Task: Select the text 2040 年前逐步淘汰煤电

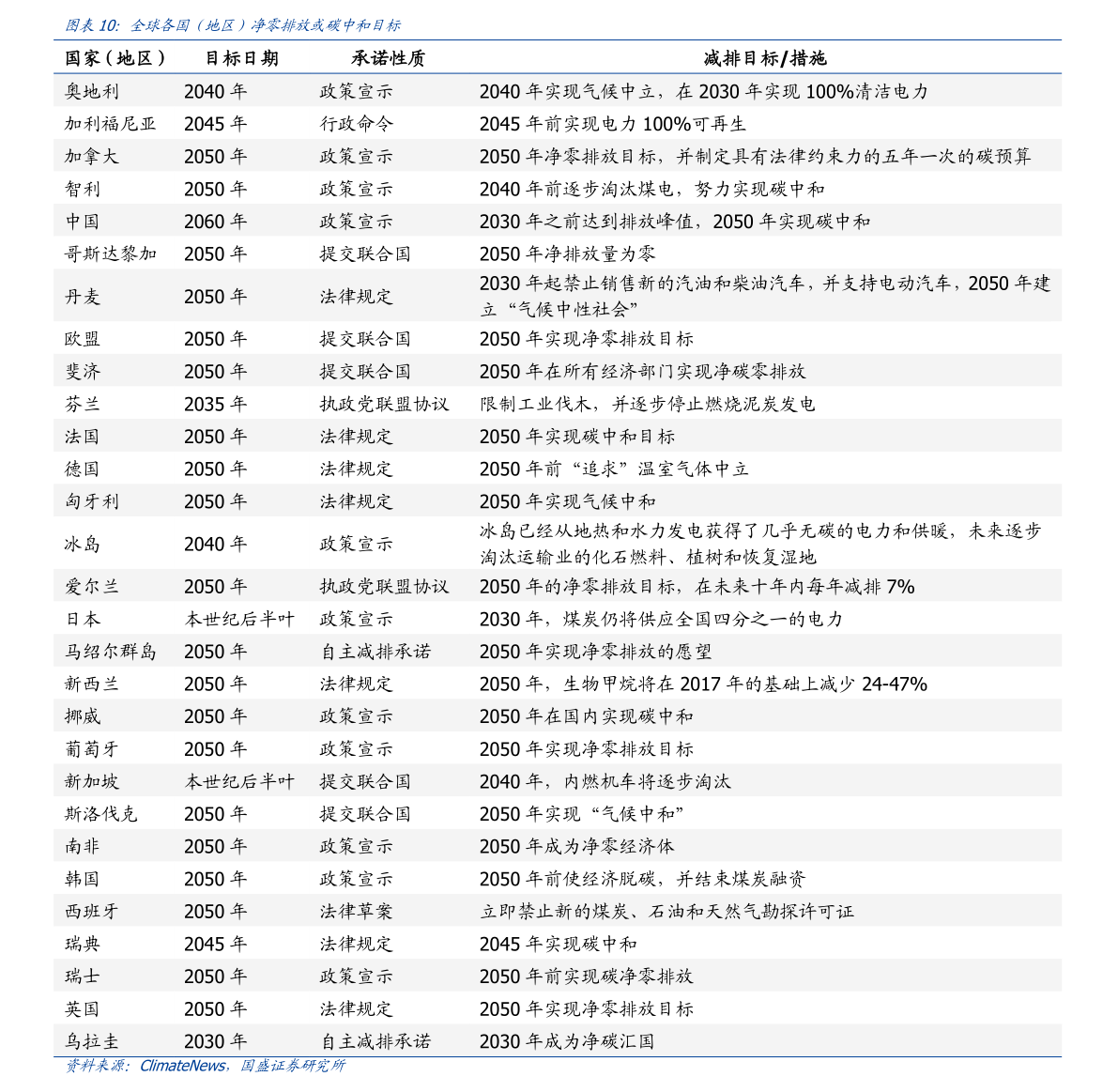Action: (x=576, y=189)
